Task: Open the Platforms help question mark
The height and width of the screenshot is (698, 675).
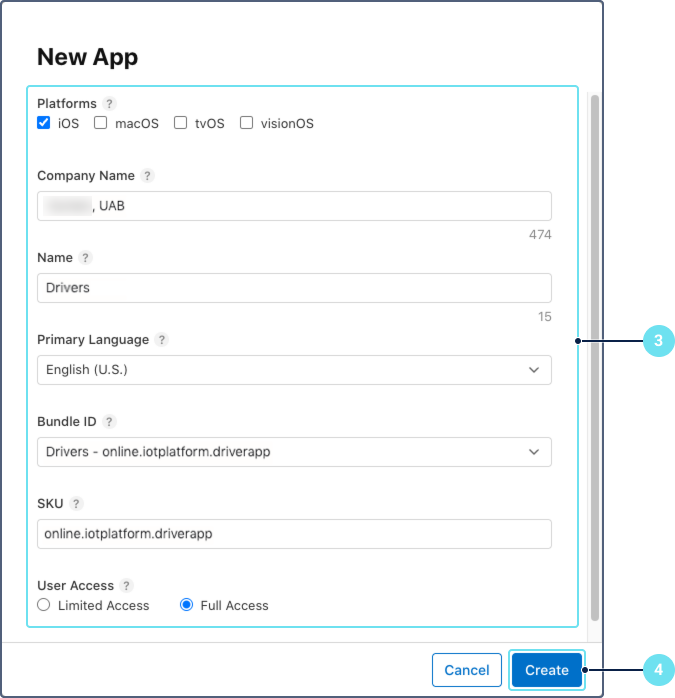Action: [x=109, y=104]
